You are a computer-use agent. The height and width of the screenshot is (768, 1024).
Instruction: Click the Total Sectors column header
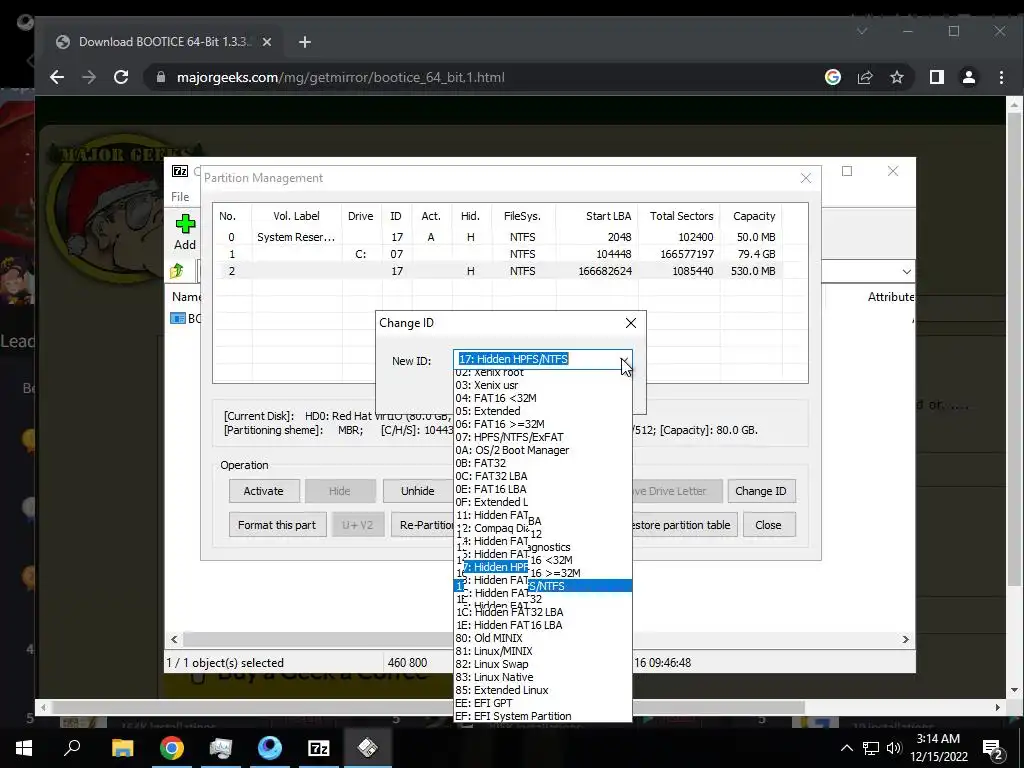680,216
